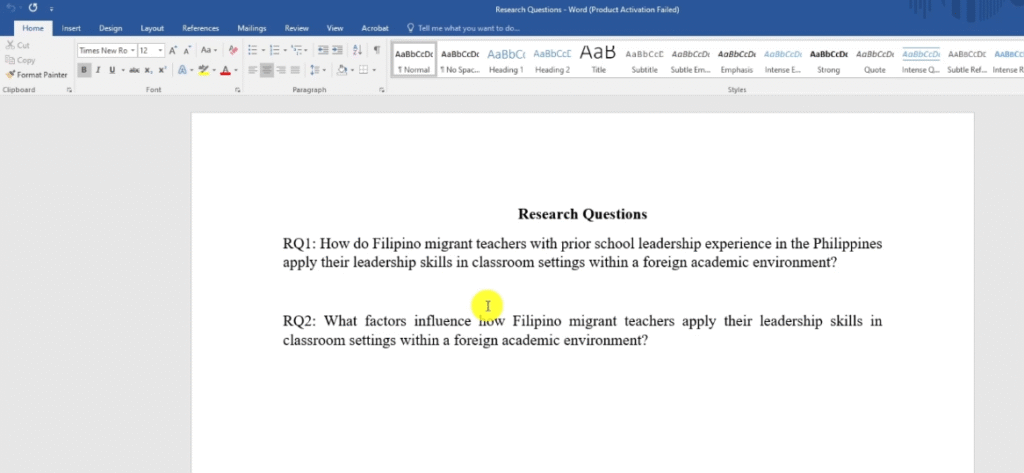Show or hide paragraph marks
The height and width of the screenshot is (473, 1024).
(376, 50)
